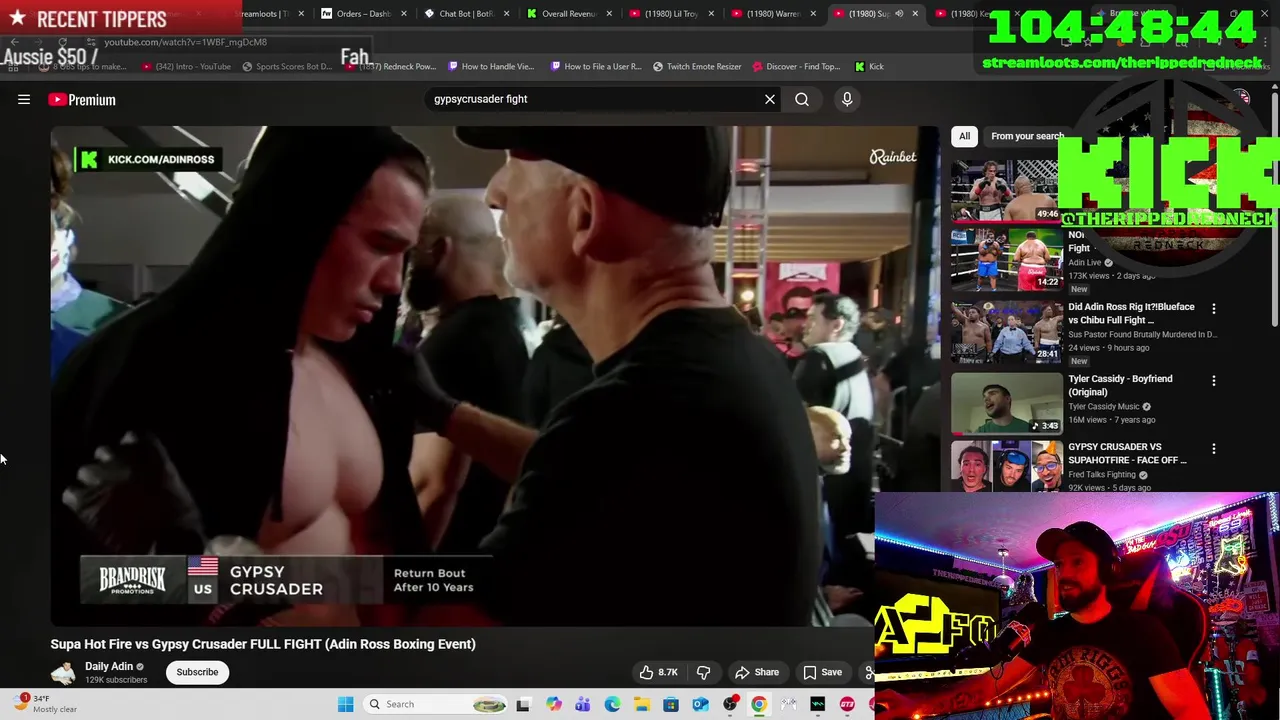Open Microsoft Teams from the taskbar

tap(582, 704)
